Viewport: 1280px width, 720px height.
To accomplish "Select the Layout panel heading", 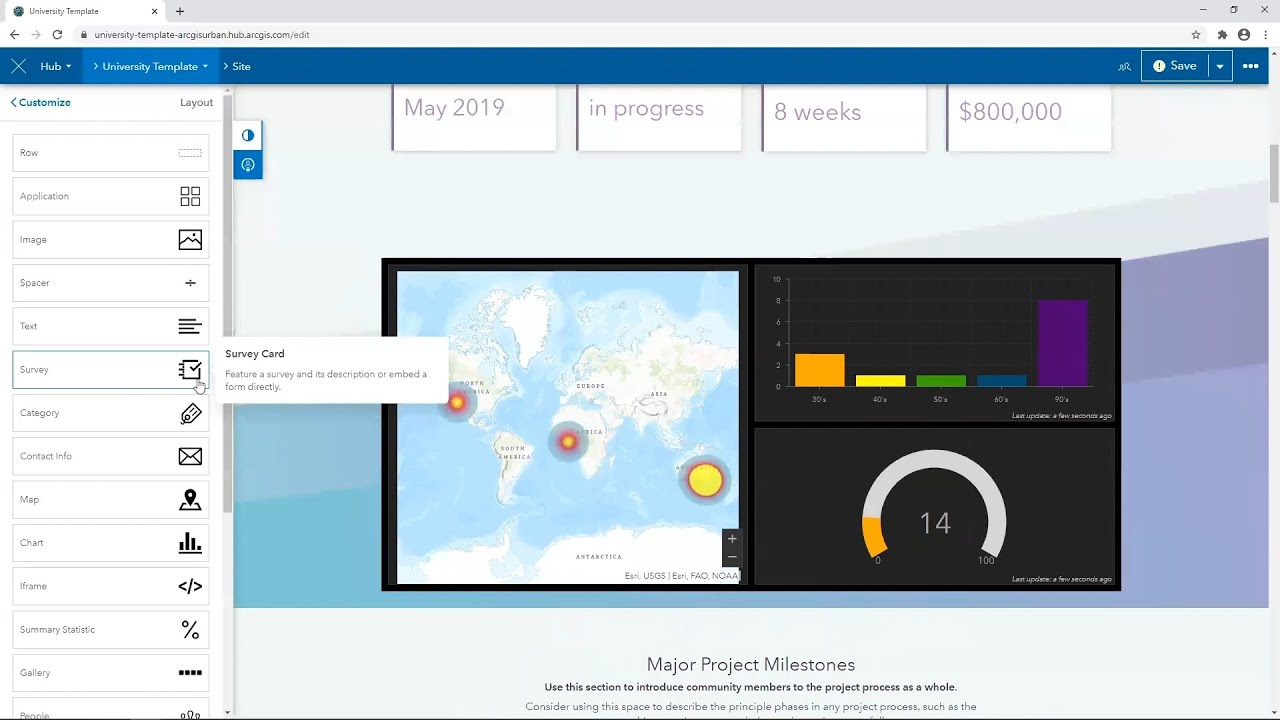I will pos(196,102).
